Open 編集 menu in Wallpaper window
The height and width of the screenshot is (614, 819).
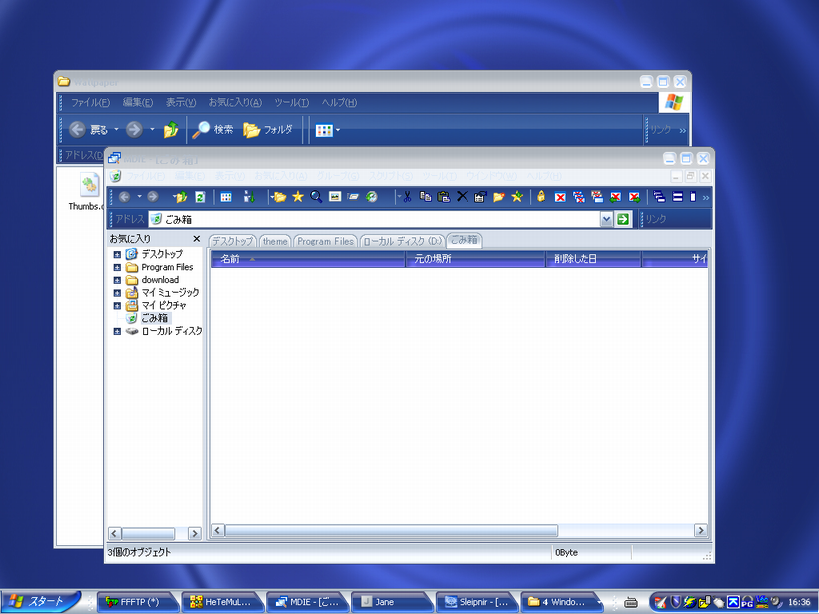click(138, 102)
